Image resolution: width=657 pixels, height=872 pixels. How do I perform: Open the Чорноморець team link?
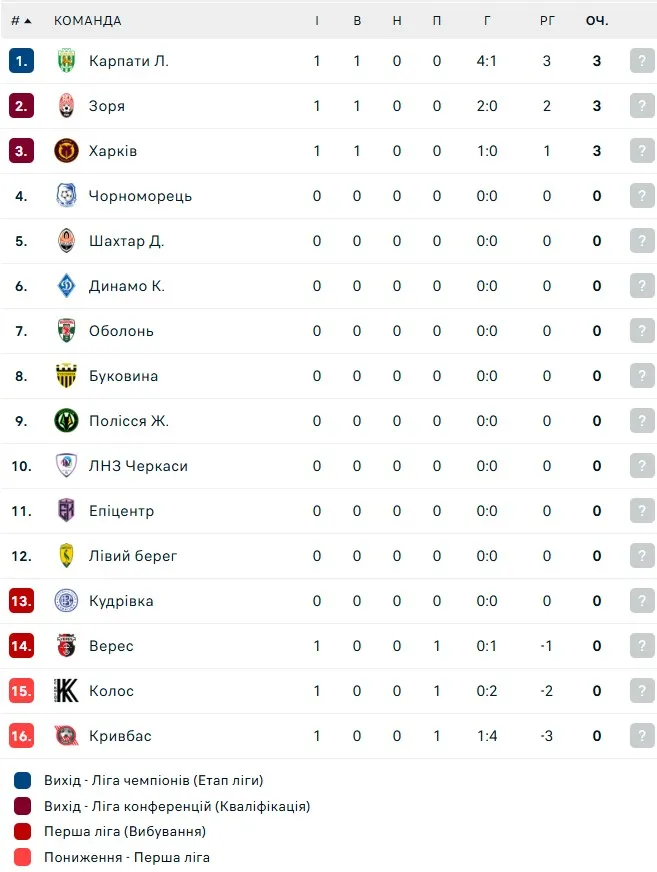point(140,196)
